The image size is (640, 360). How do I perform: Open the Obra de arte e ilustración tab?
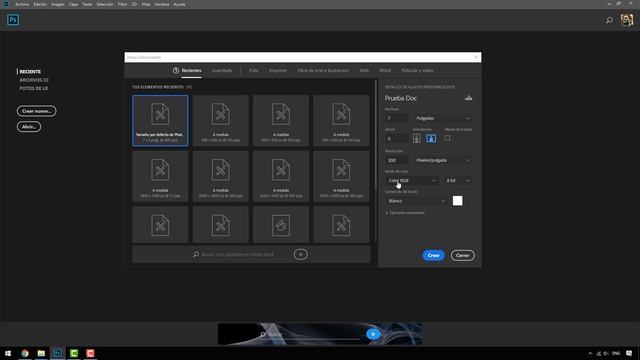[x=323, y=70]
